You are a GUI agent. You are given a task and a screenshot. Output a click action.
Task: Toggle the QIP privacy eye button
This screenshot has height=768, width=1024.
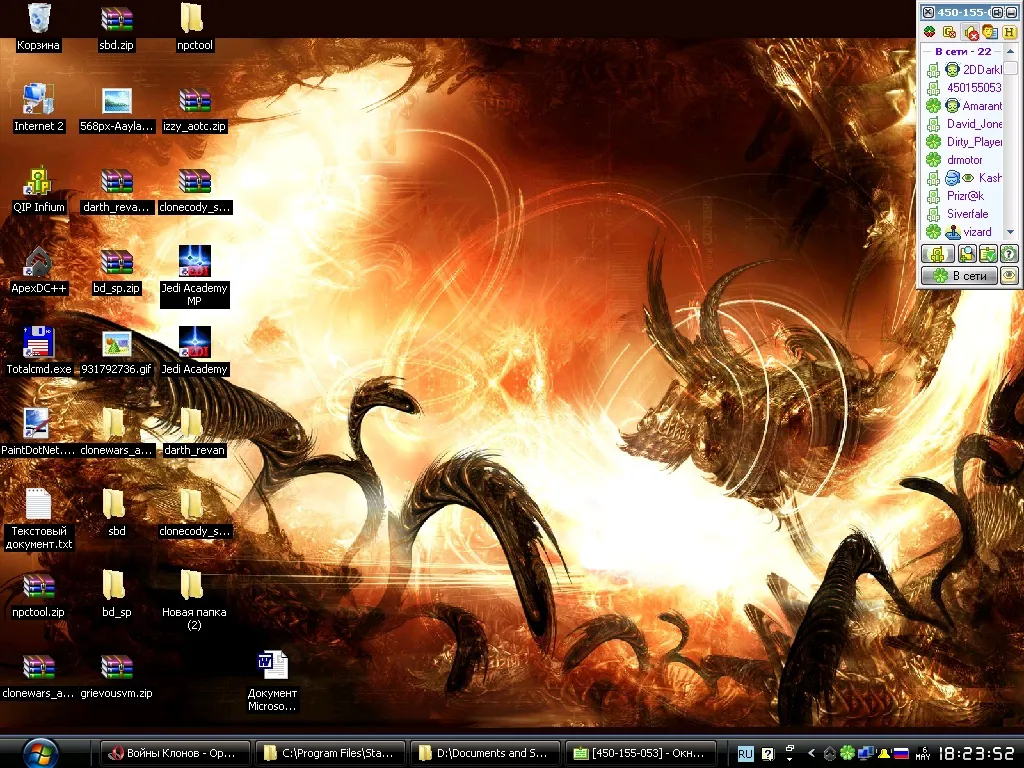[x=1010, y=276]
